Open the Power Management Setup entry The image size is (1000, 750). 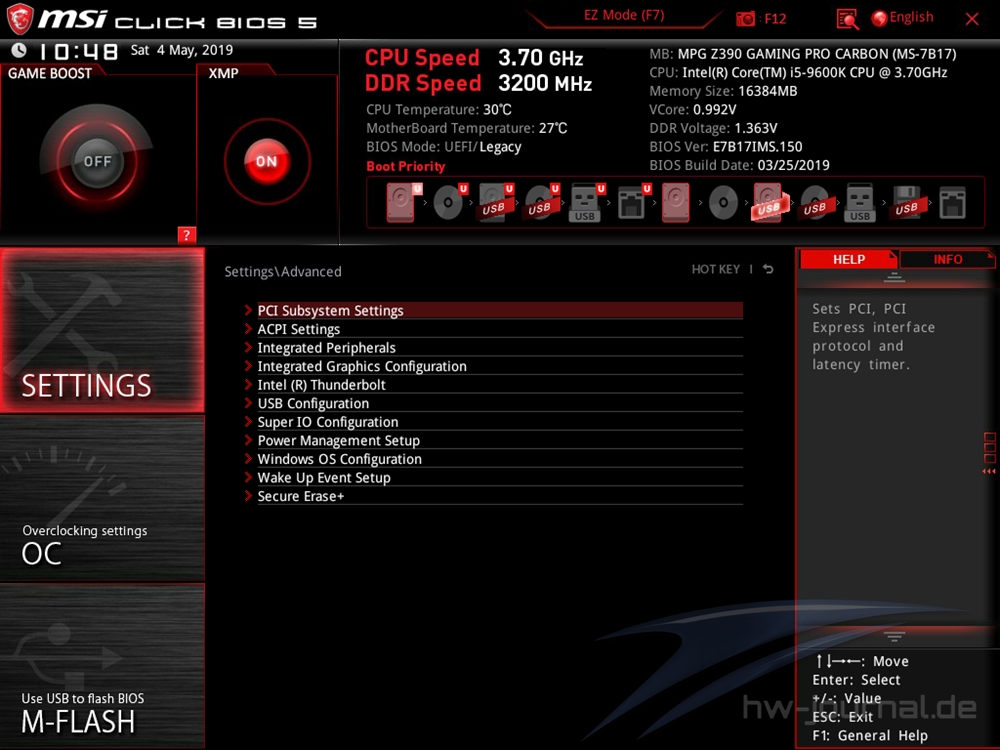pyautogui.click(x=500, y=440)
